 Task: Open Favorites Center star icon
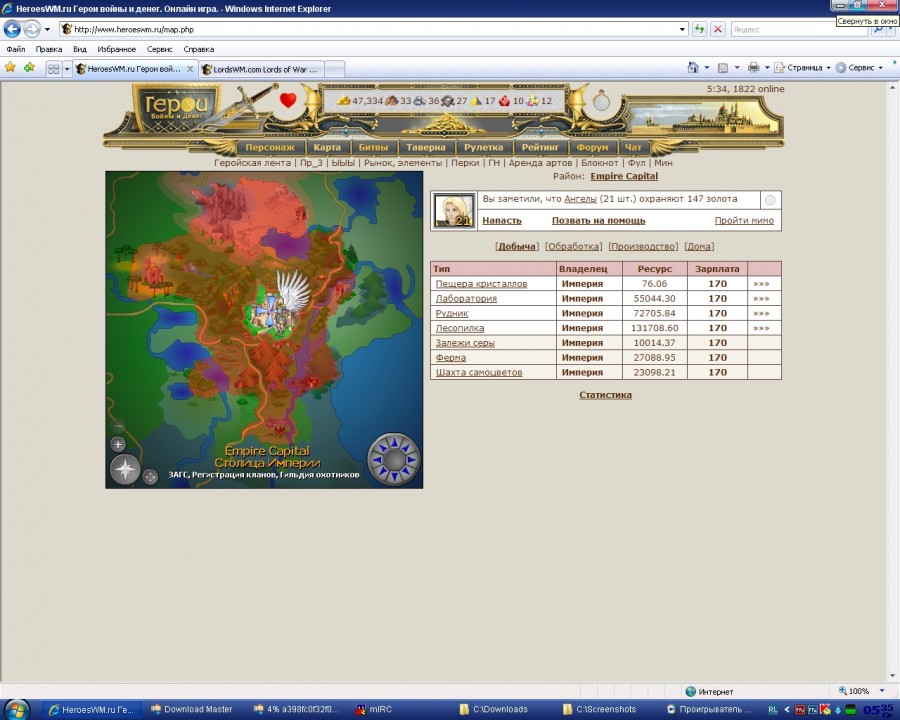[x=11, y=68]
